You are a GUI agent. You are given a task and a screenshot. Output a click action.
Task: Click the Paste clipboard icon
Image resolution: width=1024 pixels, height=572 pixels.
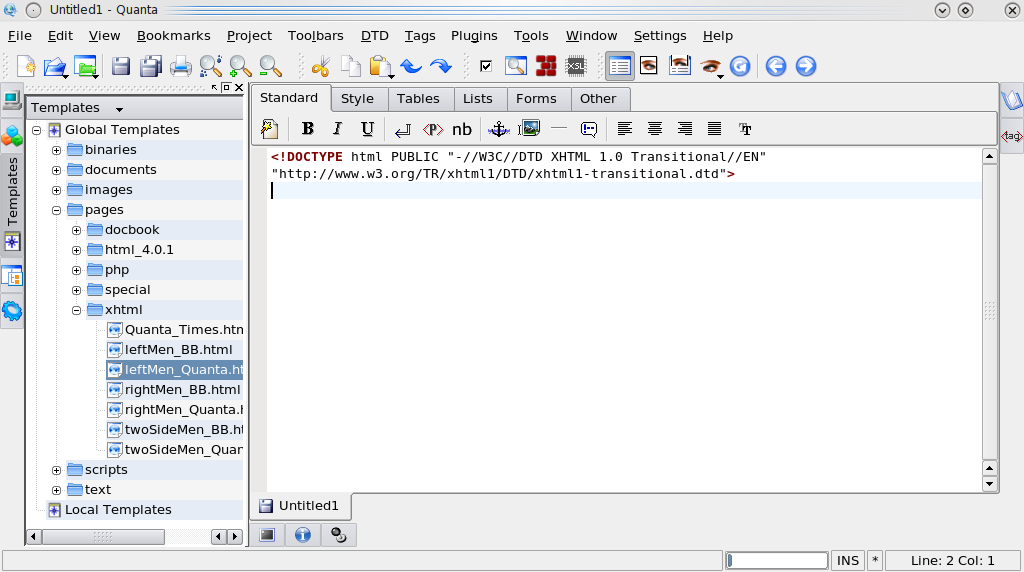[x=380, y=66]
